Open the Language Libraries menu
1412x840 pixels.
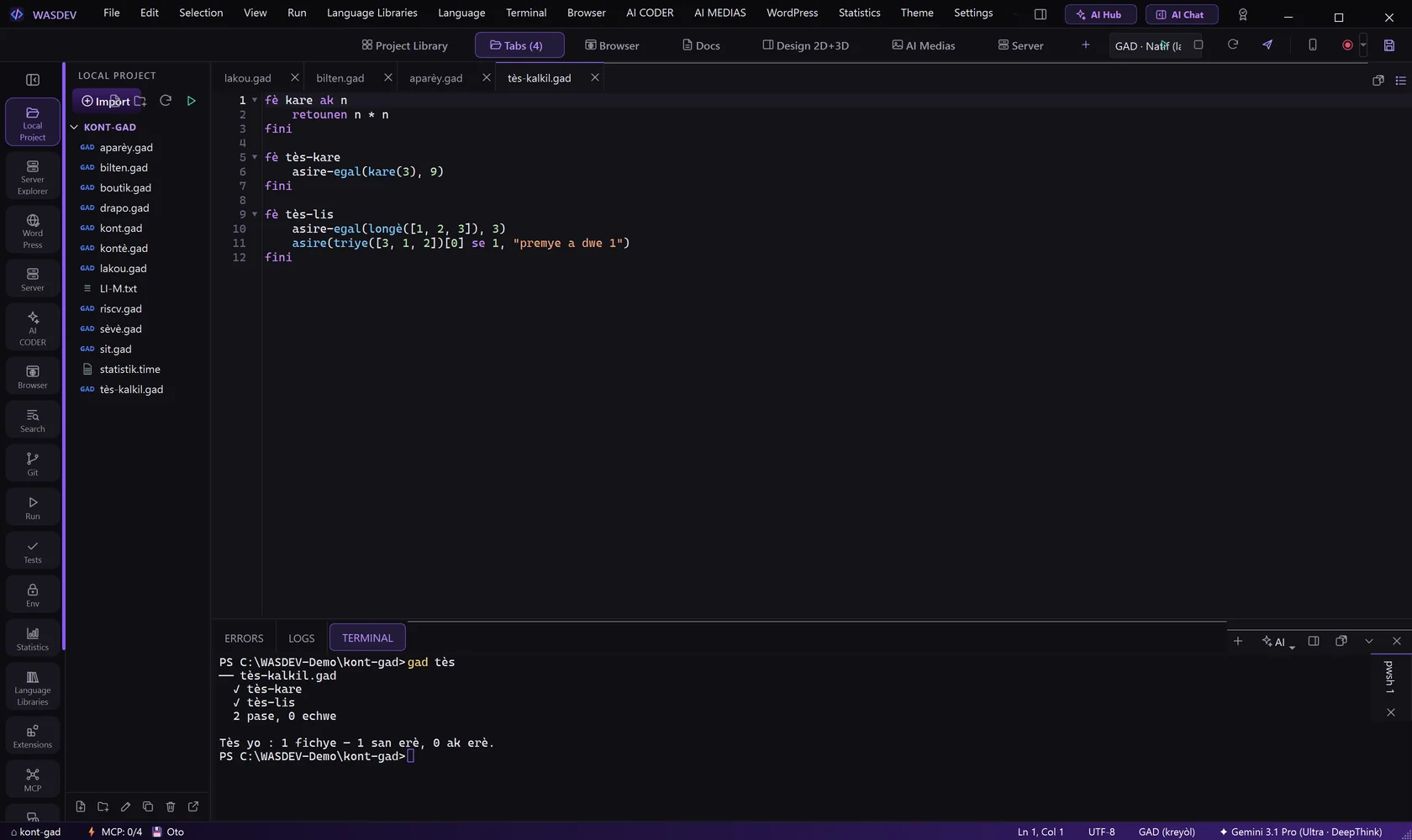372,13
